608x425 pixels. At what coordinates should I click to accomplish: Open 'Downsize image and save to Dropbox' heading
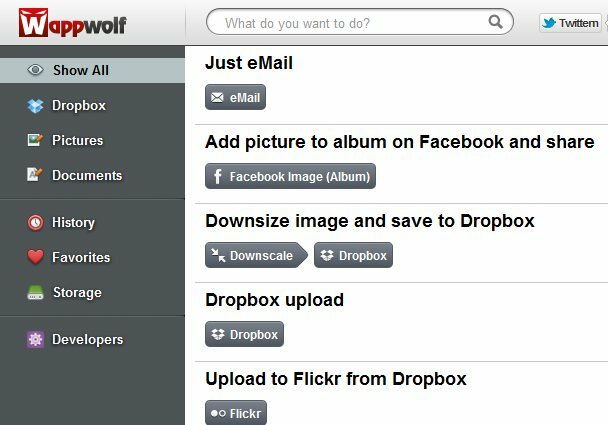[370, 221]
